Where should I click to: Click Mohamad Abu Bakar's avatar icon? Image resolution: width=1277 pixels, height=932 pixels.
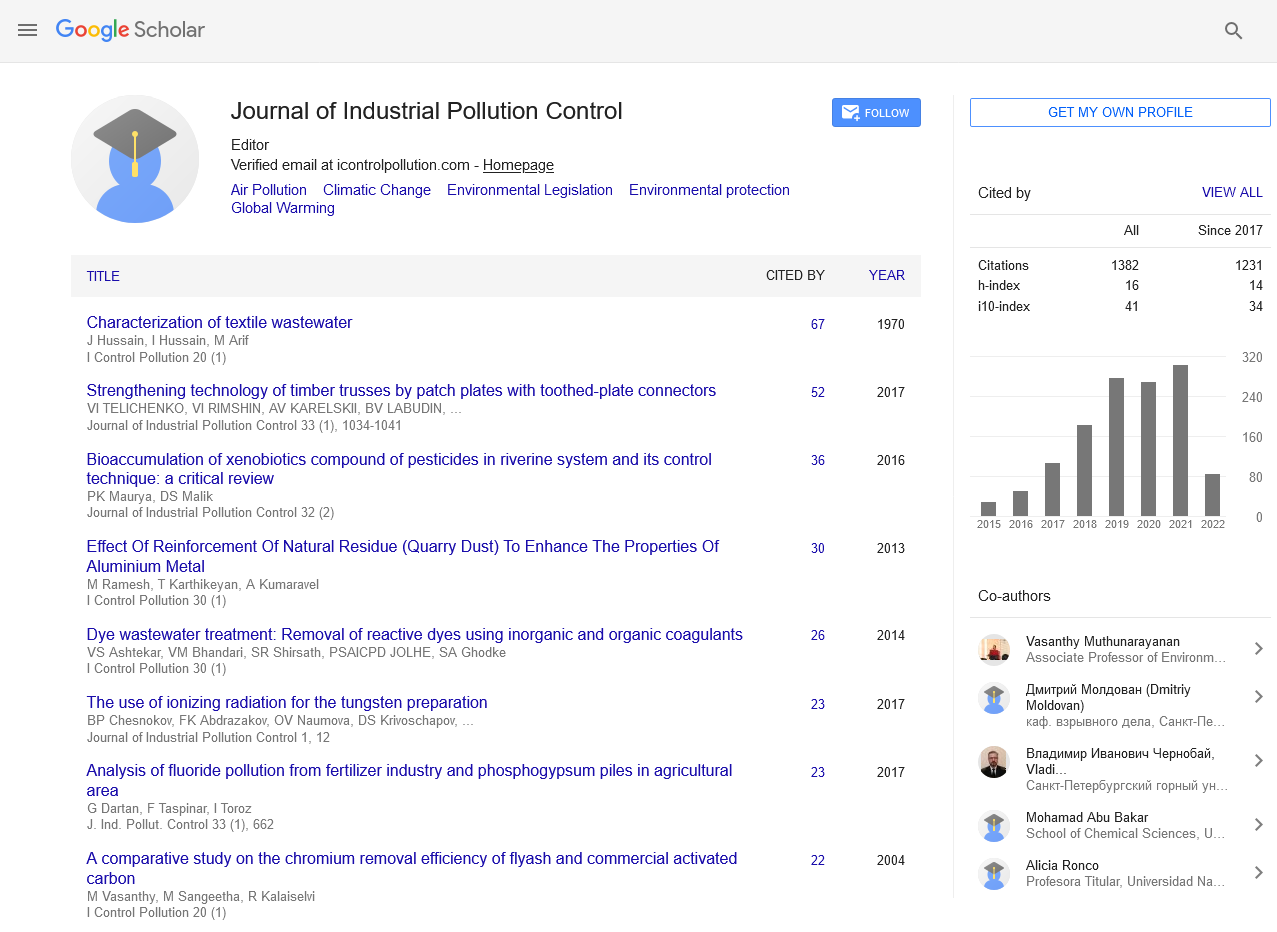pyautogui.click(x=993, y=826)
